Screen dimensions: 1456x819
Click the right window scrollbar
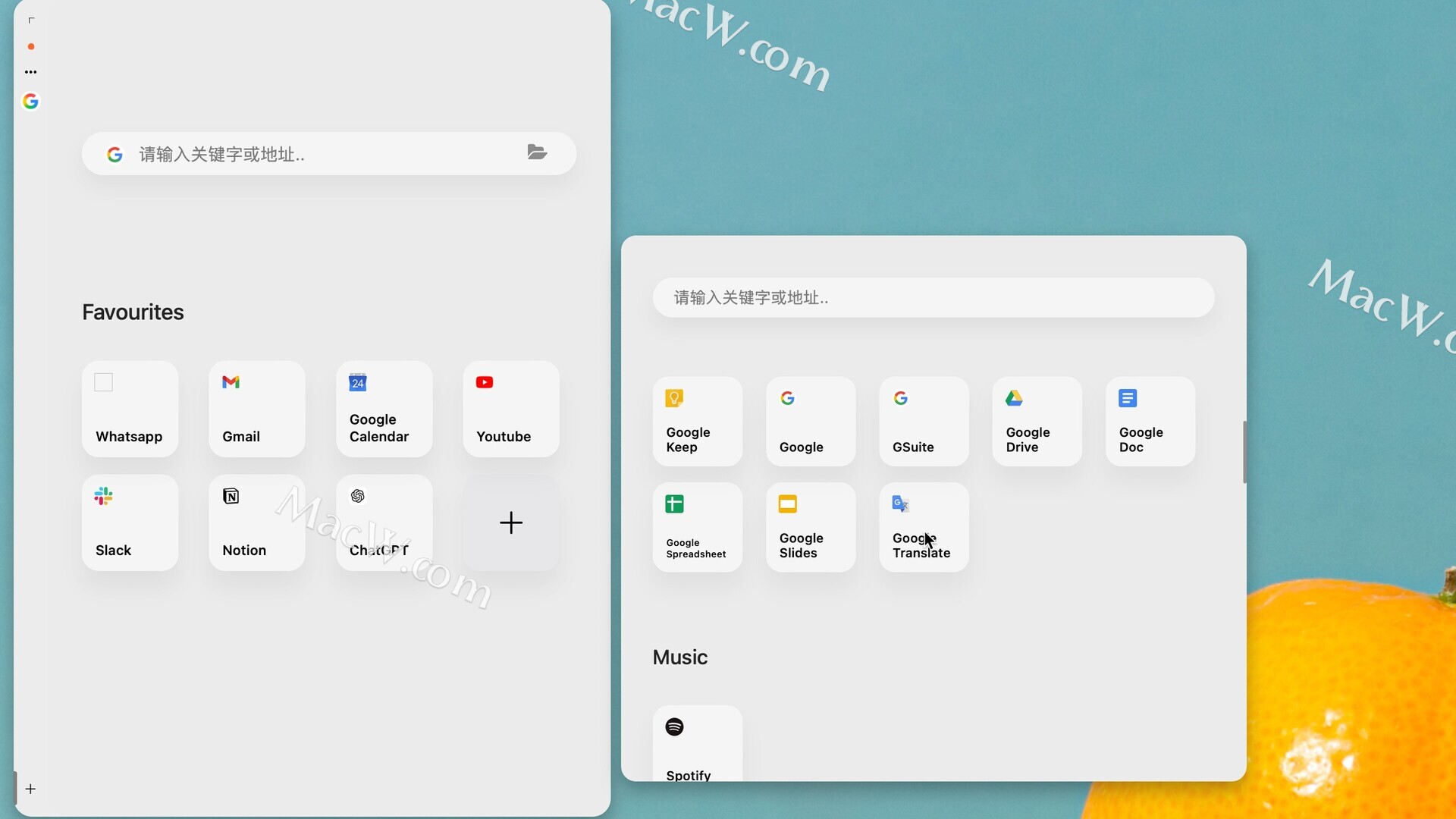[1244, 452]
